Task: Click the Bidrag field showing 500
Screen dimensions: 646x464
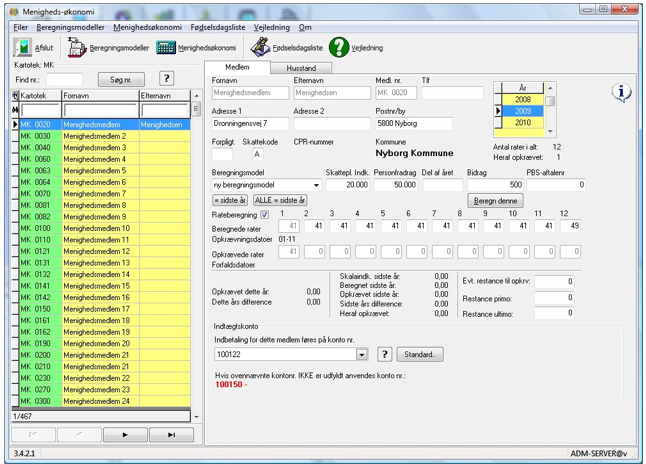Action: pyautogui.click(x=496, y=185)
